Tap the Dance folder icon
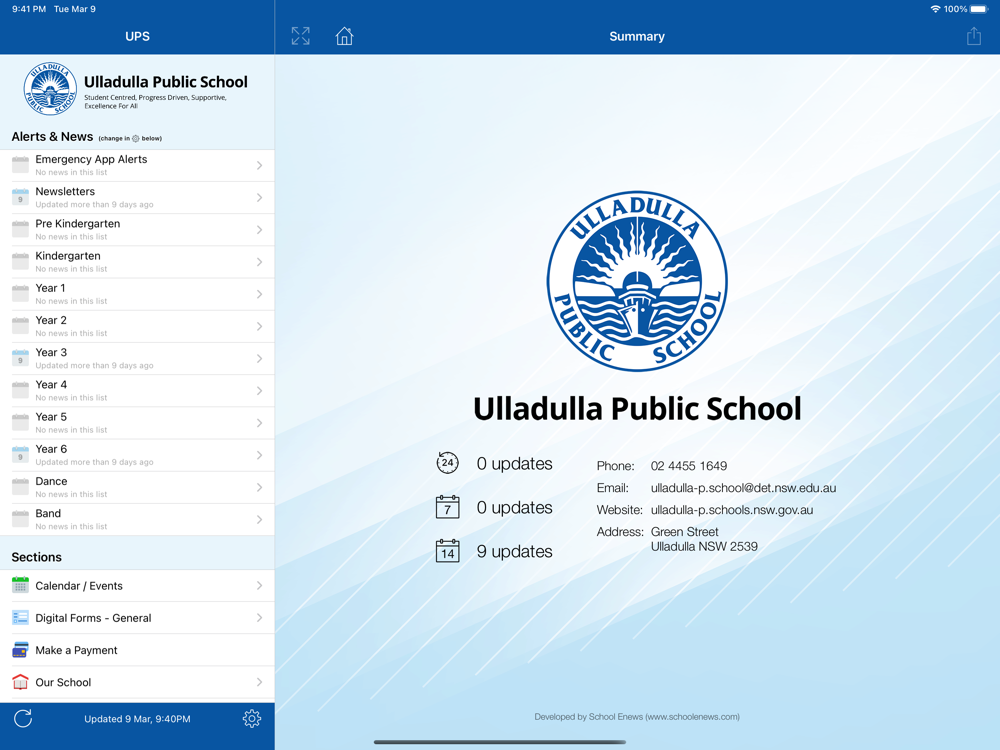The image size is (1000, 750). [x=20, y=487]
